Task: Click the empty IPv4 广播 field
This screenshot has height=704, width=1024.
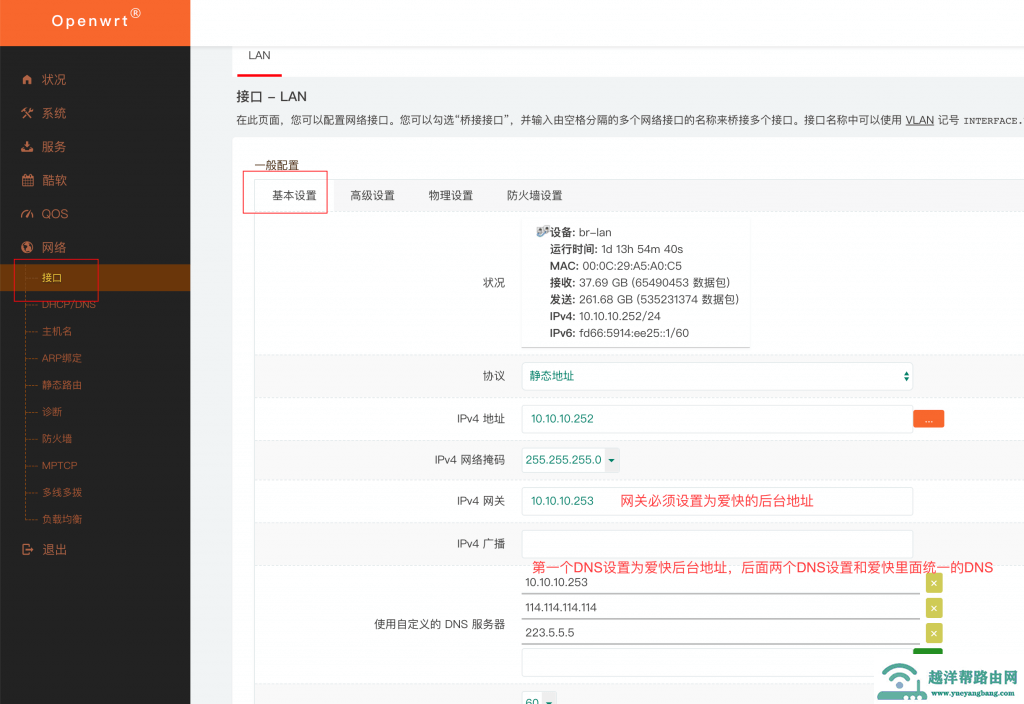Action: (717, 543)
